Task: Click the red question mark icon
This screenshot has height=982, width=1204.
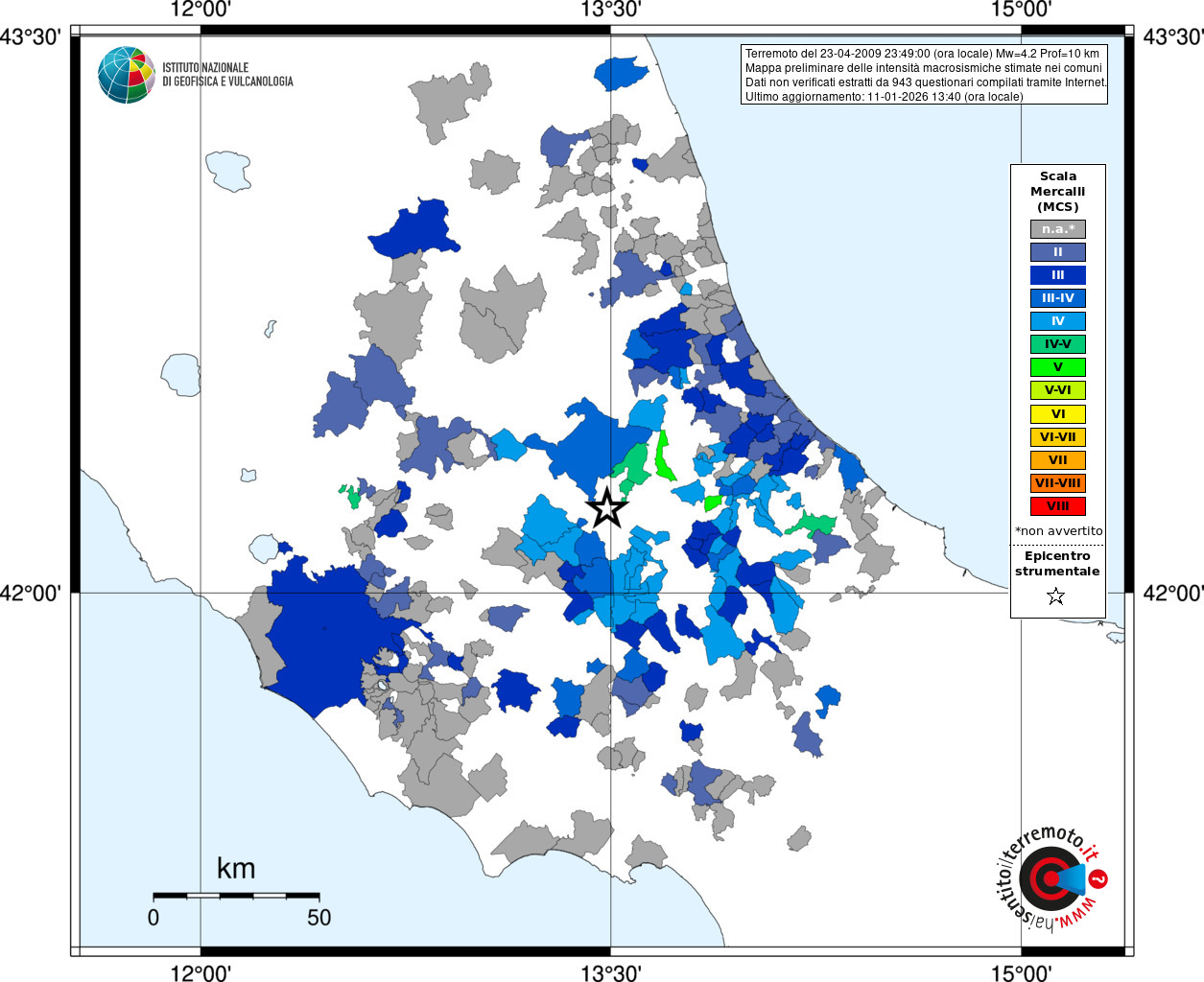Action: (1099, 878)
